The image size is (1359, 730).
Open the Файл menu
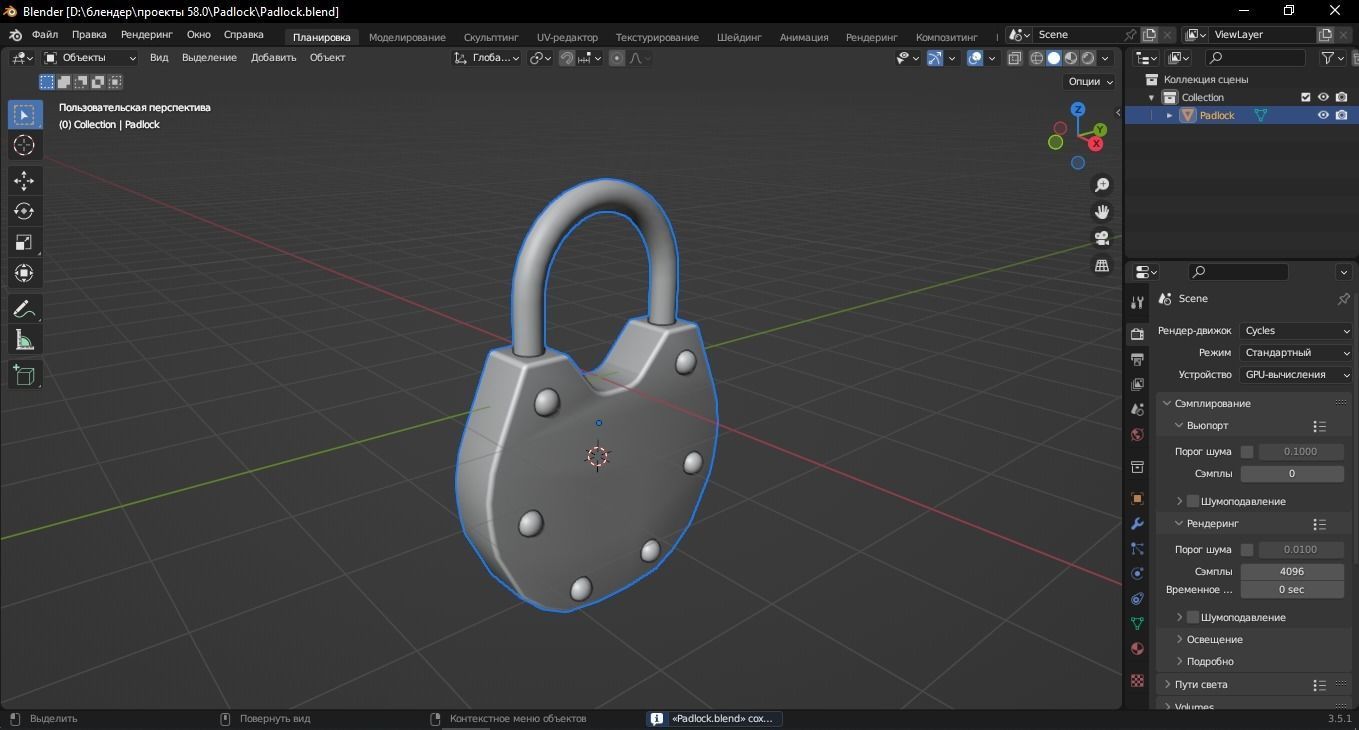point(45,34)
